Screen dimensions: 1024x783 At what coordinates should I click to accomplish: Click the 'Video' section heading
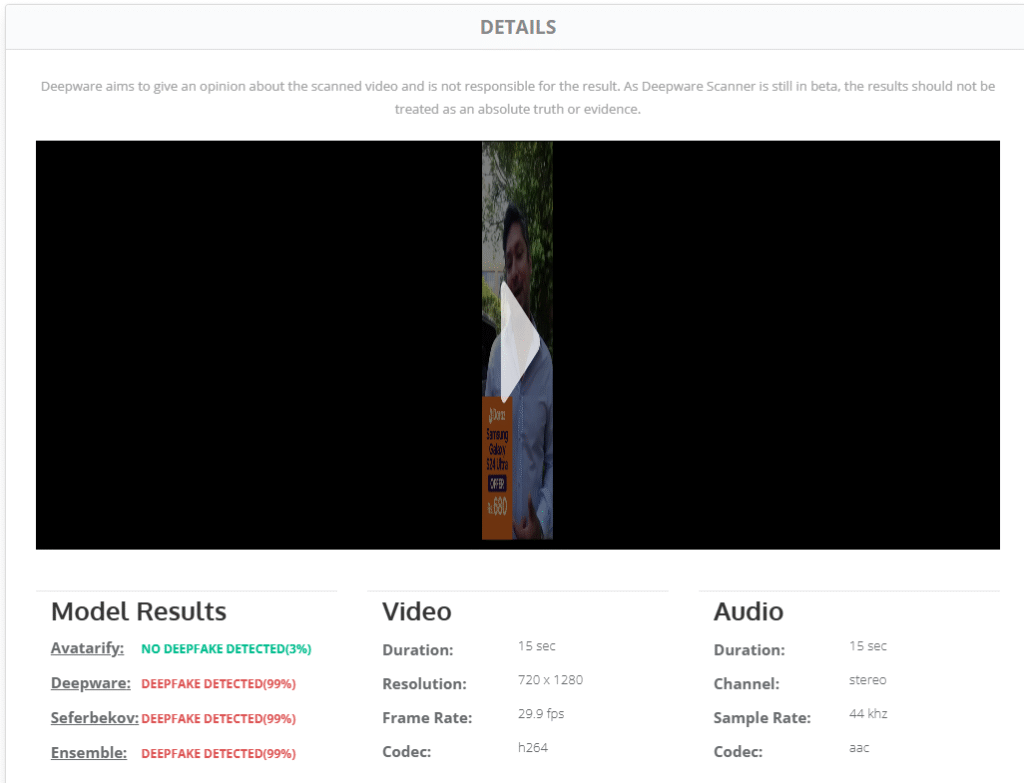417,612
